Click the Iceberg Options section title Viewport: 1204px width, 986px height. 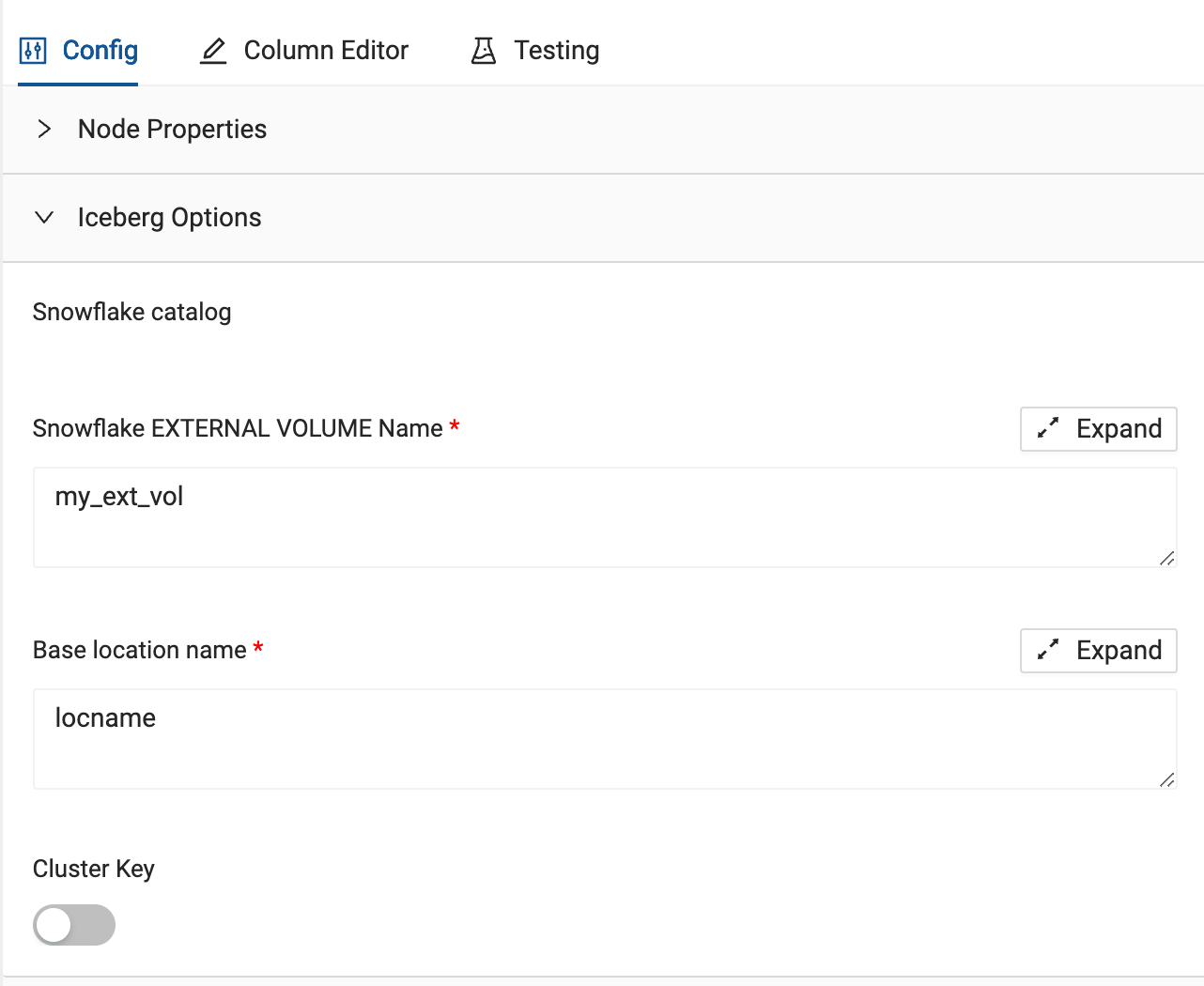click(169, 217)
